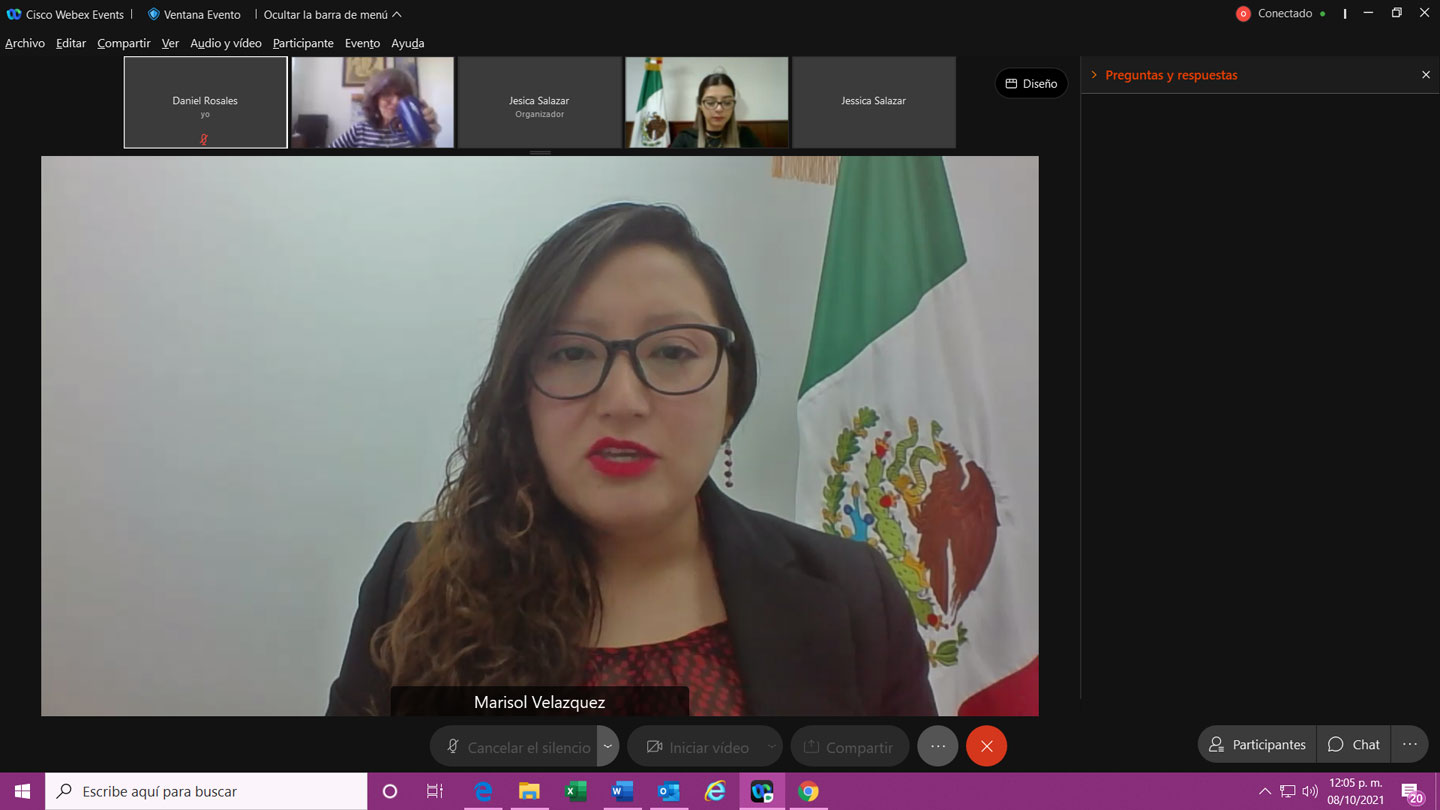Open panel options ellipsis next to Chat
This screenshot has width=1440, height=810.
pos(1410,744)
